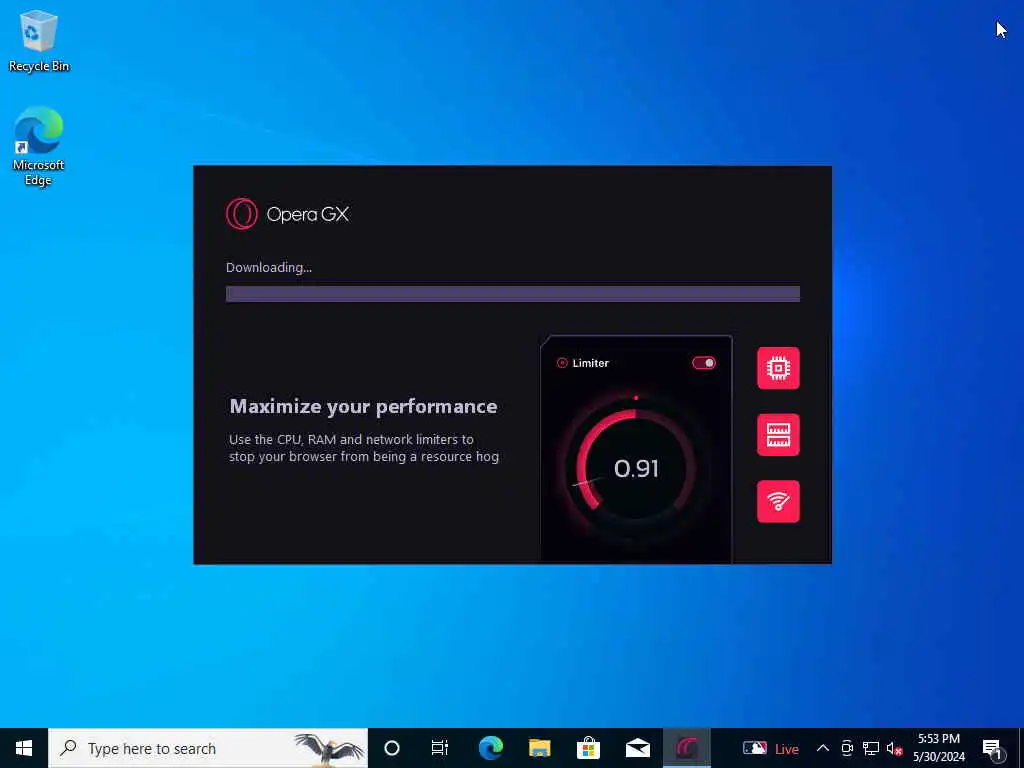
Task: Open Task View in the taskbar
Action: pyautogui.click(x=440, y=748)
